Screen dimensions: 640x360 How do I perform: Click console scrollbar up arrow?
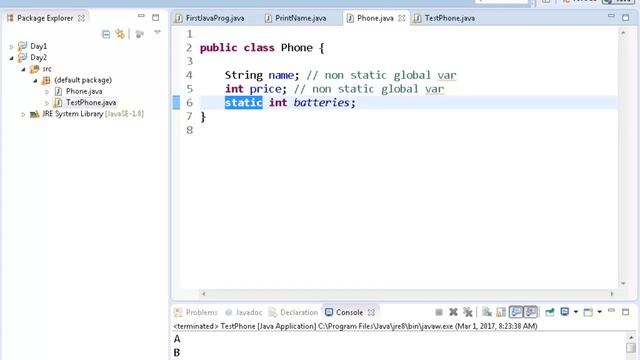point(631,338)
